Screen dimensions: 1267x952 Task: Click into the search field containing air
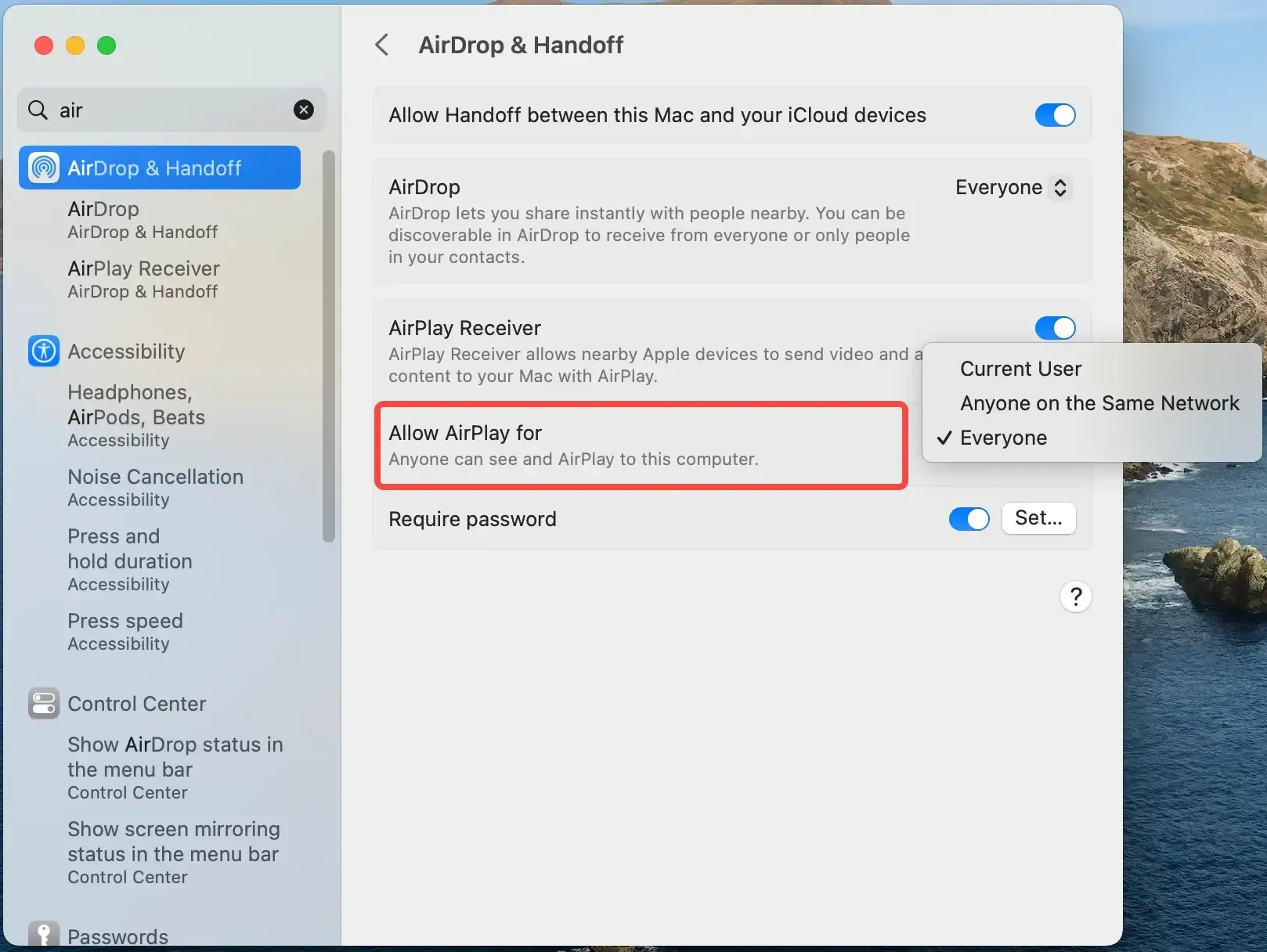(171, 110)
